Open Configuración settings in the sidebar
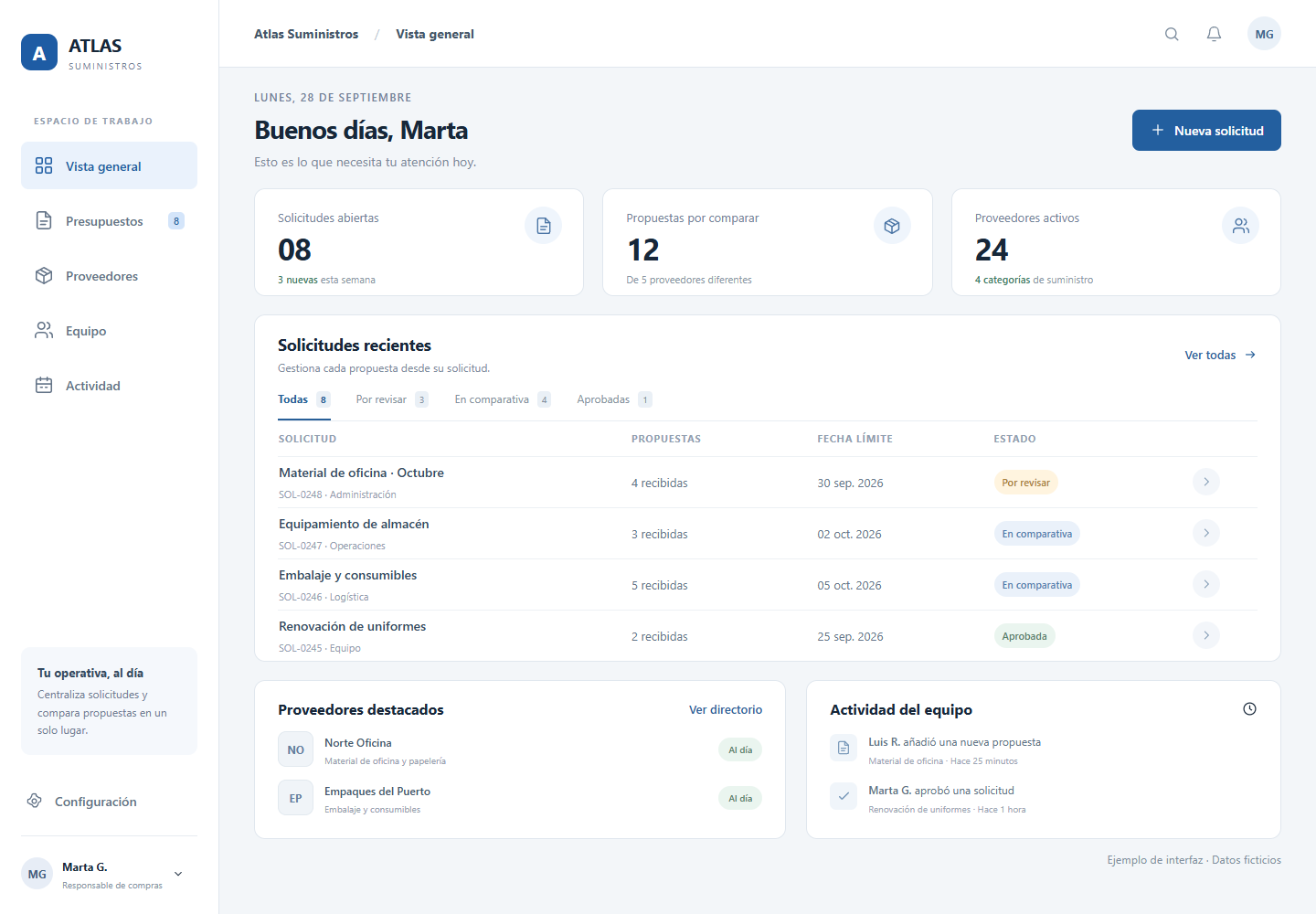The width and height of the screenshot is (1316, 914). (x=109, y=801)
